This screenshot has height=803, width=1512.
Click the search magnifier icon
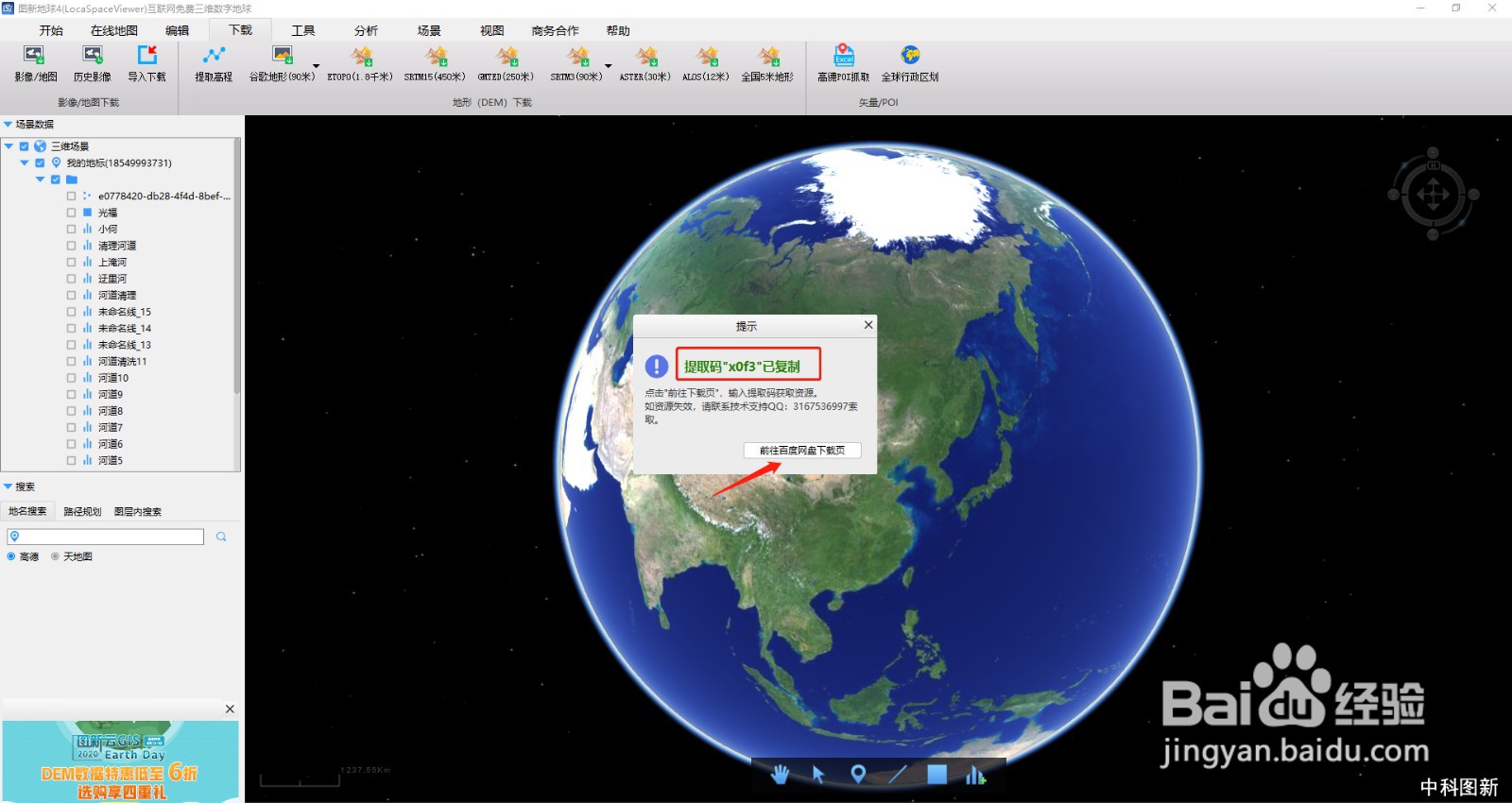click(221, 537)
